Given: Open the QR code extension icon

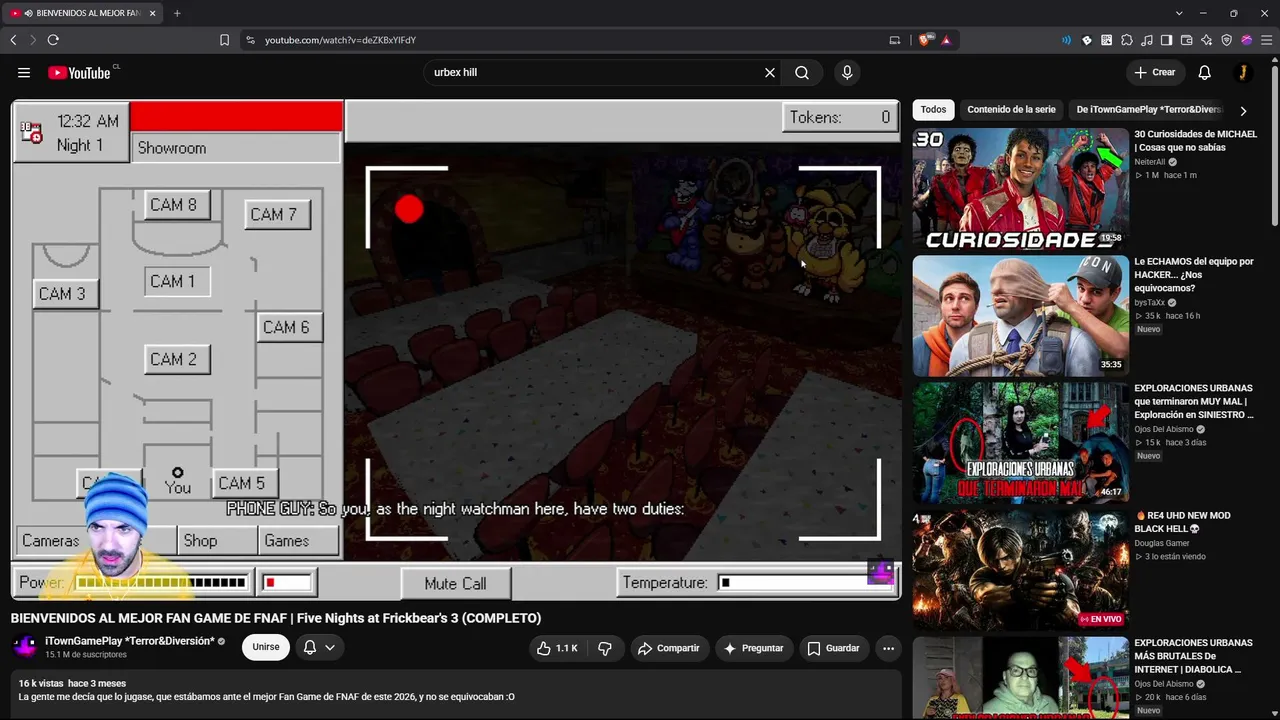Looking at the screenshot, I should click(x=1107, y=40).
